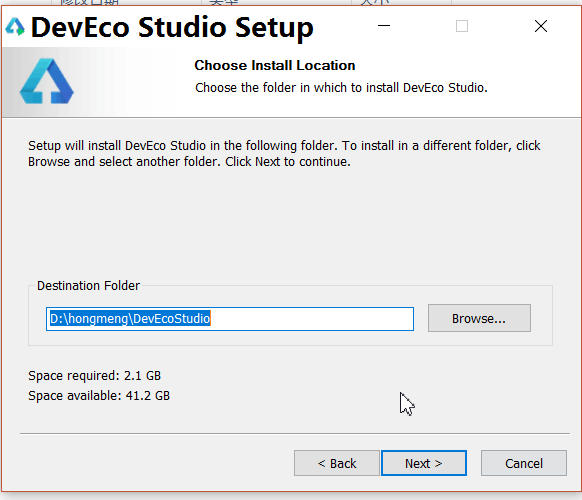Click the Next > button
The width and height of the screenshot is (582, 500).
(424, 463)
